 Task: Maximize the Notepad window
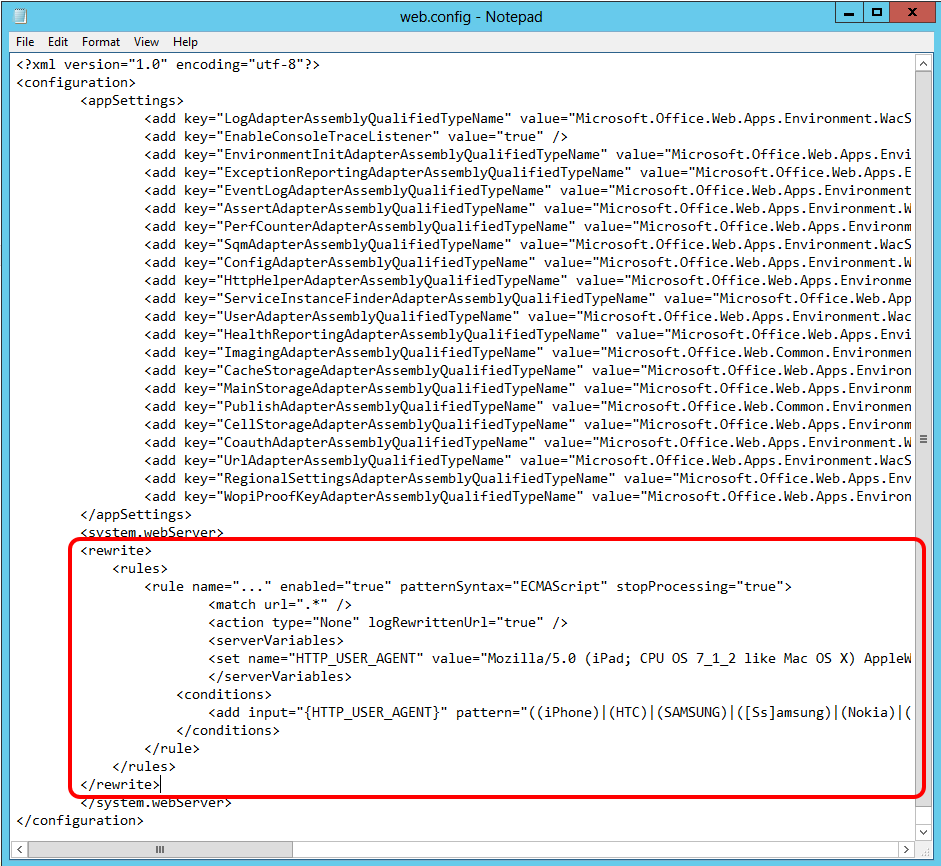coord(877,13)
